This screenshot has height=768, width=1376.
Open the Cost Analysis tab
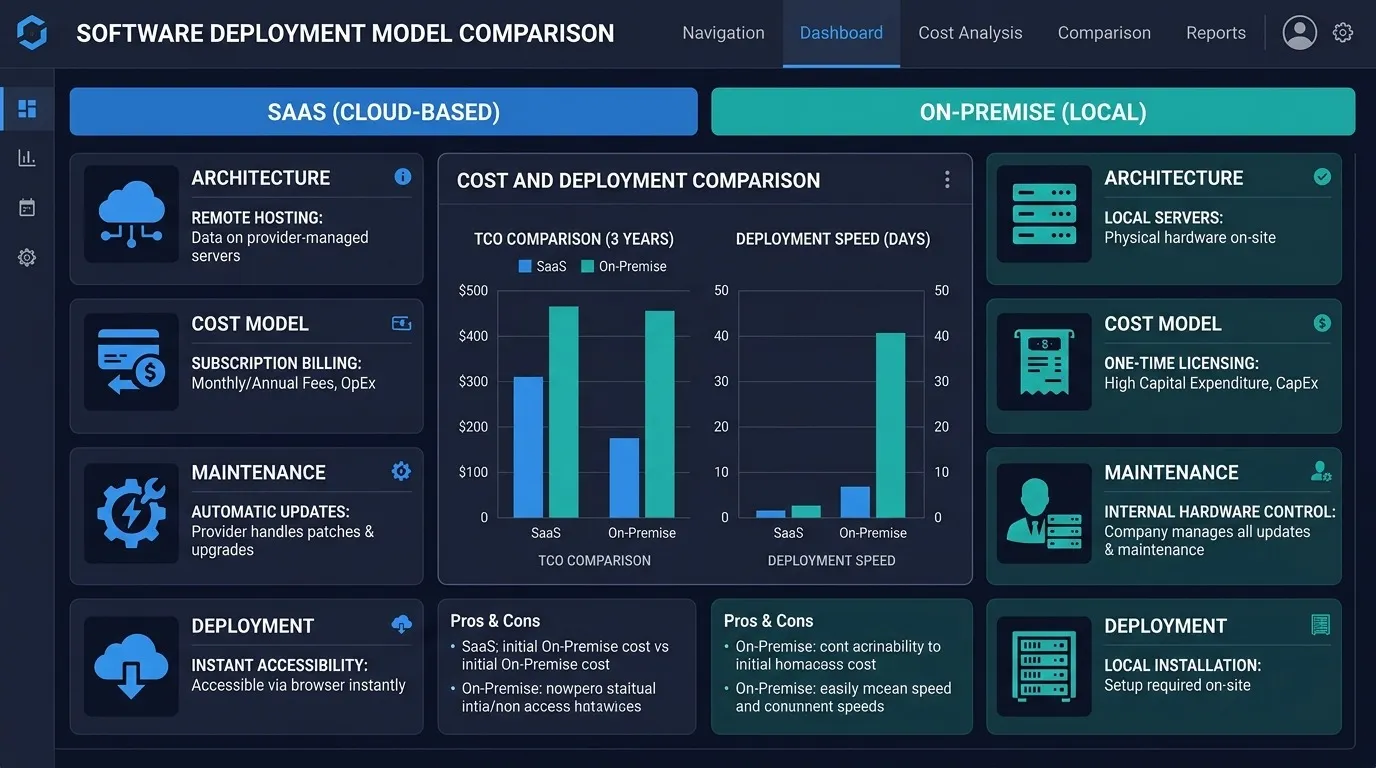pos(970,33)
